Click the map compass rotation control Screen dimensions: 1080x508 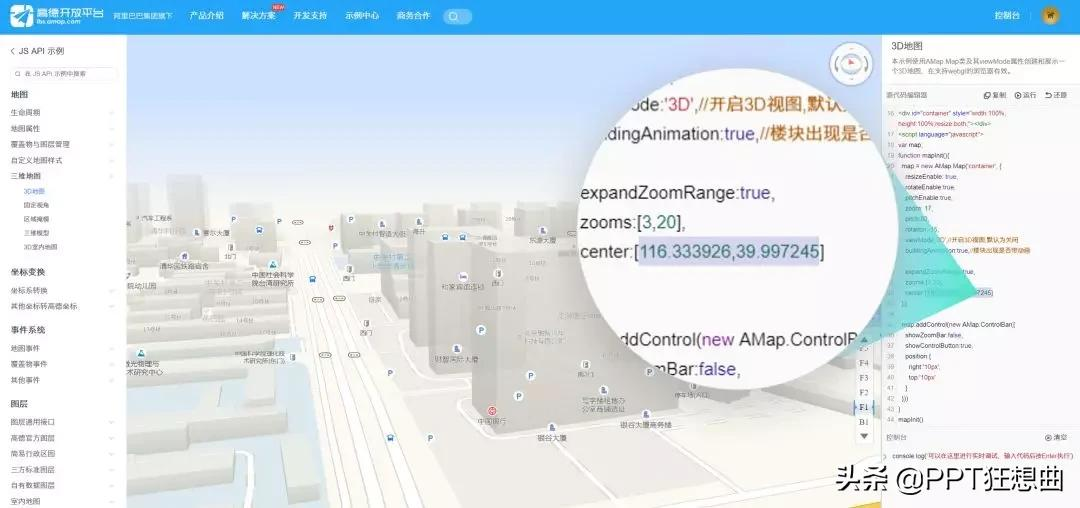coord(851,64)
